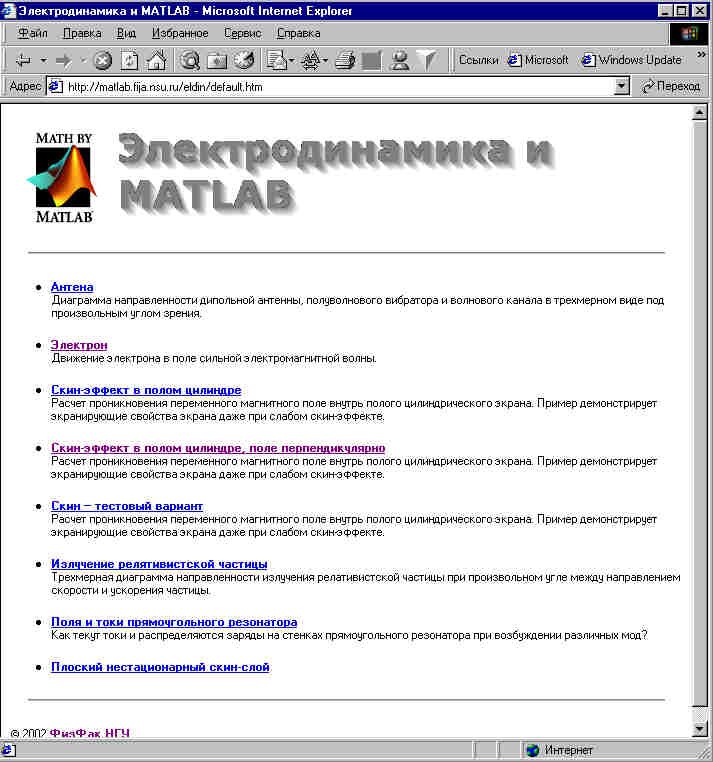713x762 pixels.
Task: Open Скин – тестовый вариант link
Action: point(127,506)
